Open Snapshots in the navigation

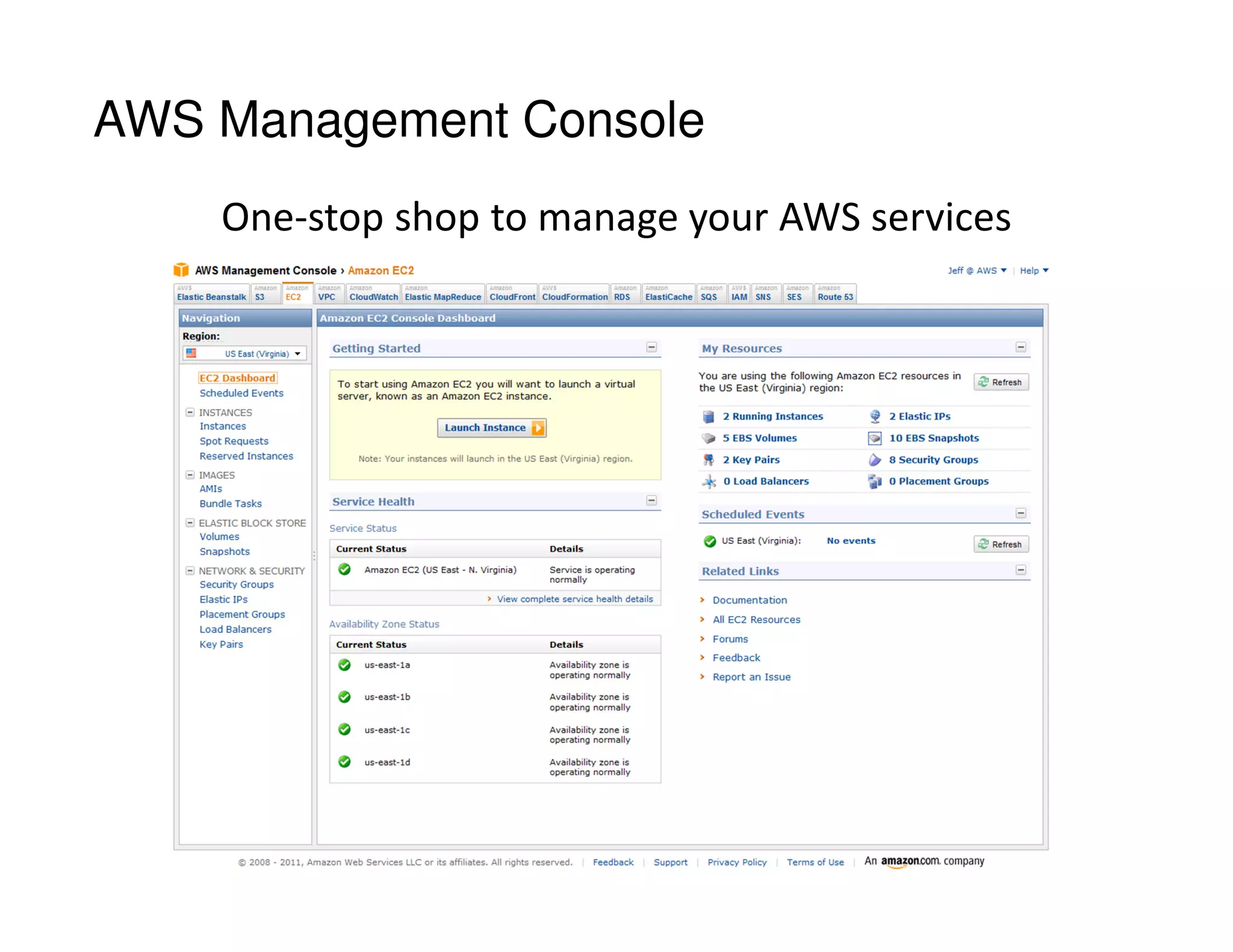pos(225,552)
